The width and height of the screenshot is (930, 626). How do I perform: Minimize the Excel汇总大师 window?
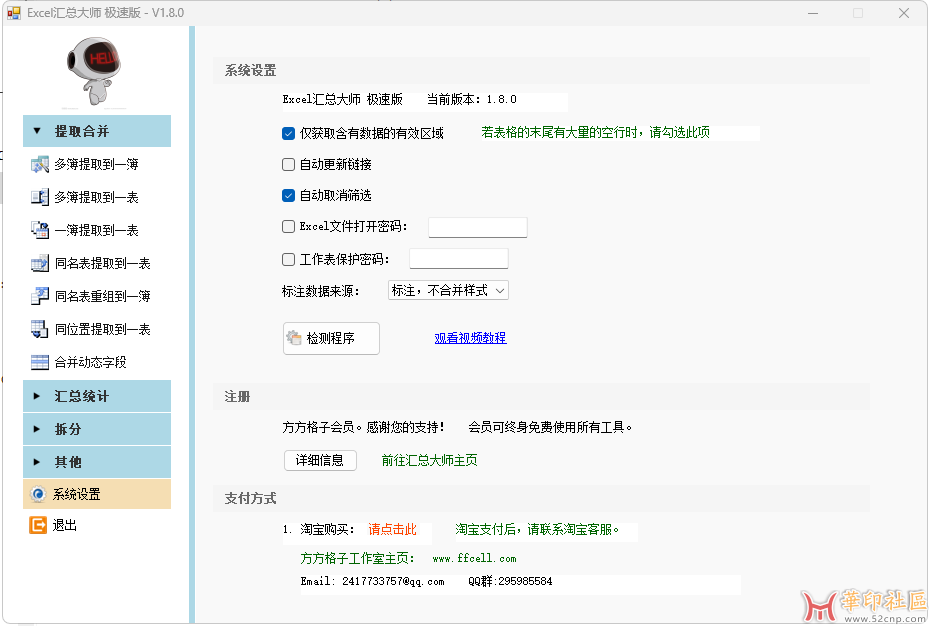click(x=813, y=13)
